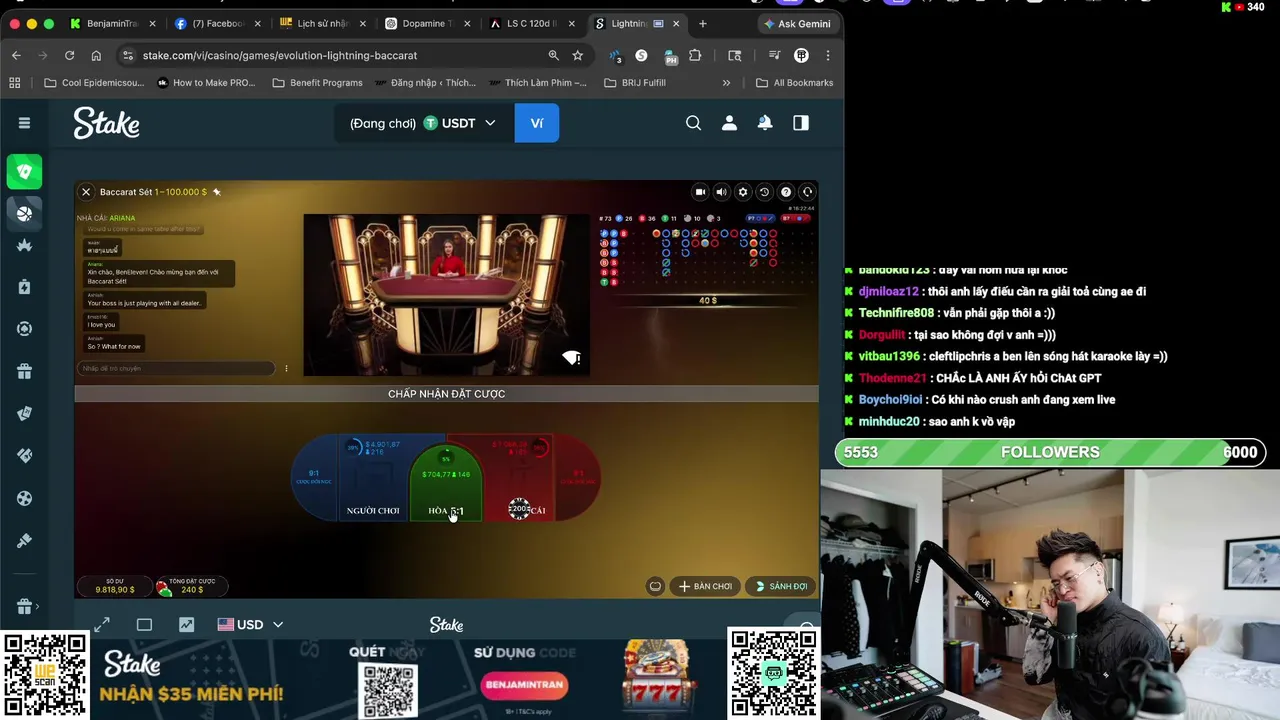The image size is (1280, 720).
Task: Click Chrome zoom magnifier in address bar
Action: coord(553,55)
